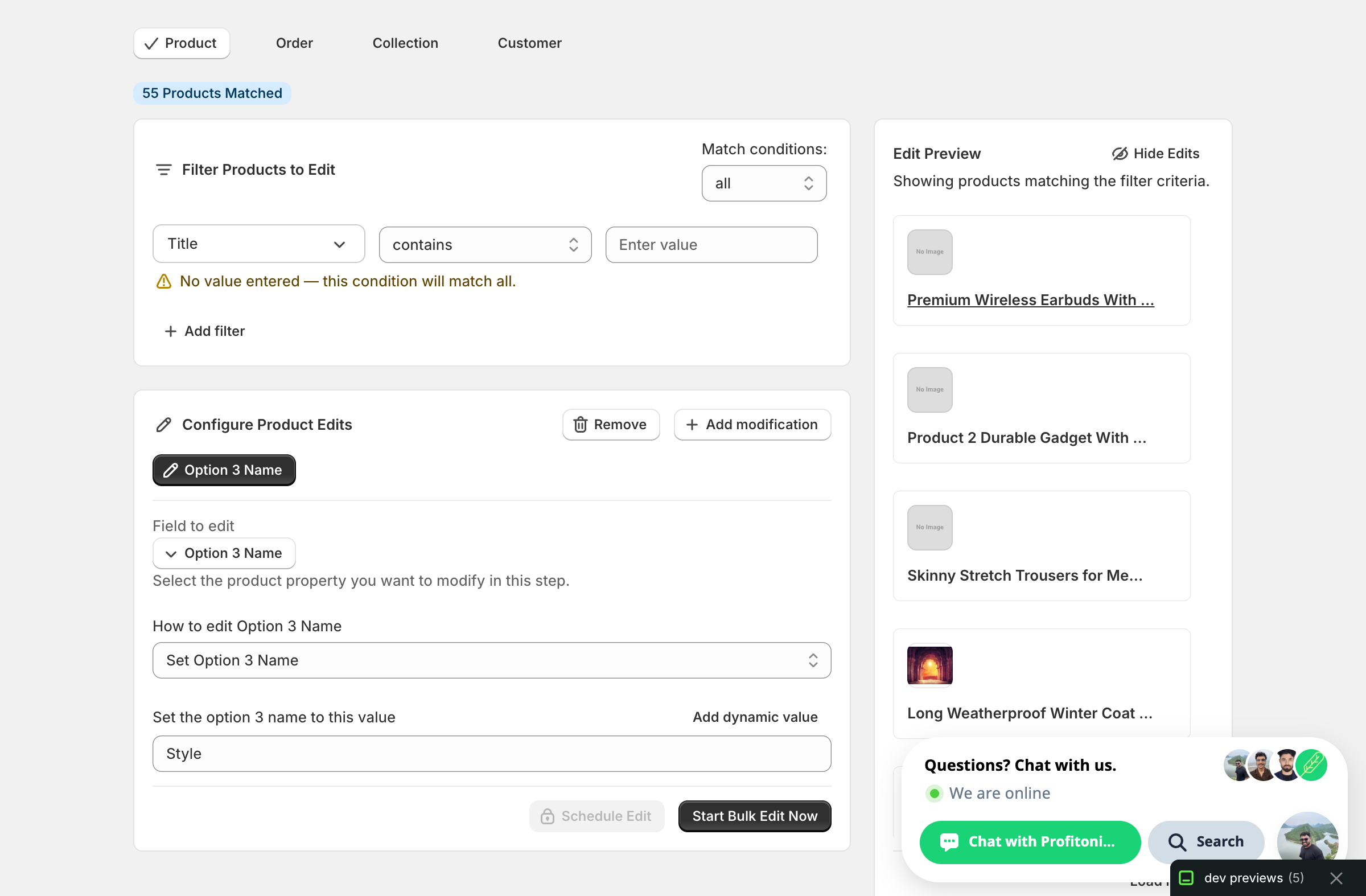Click the filter lines icon beside Filter Products
The width and height of the screenshot is (1366, 896).
(x=163, y=170)
